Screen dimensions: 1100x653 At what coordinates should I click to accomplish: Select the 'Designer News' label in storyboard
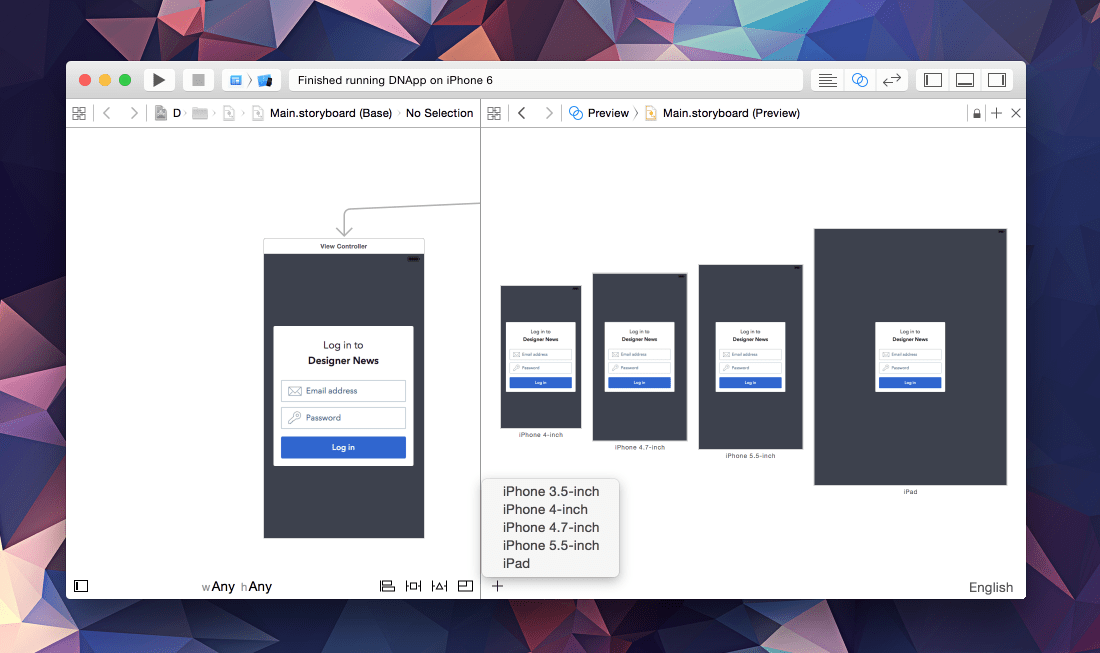(343, 361)
